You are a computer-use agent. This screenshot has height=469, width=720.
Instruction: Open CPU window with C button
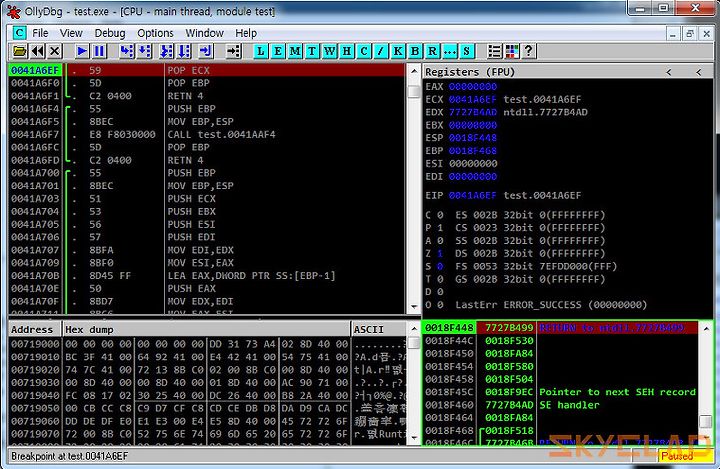(364, 51)
